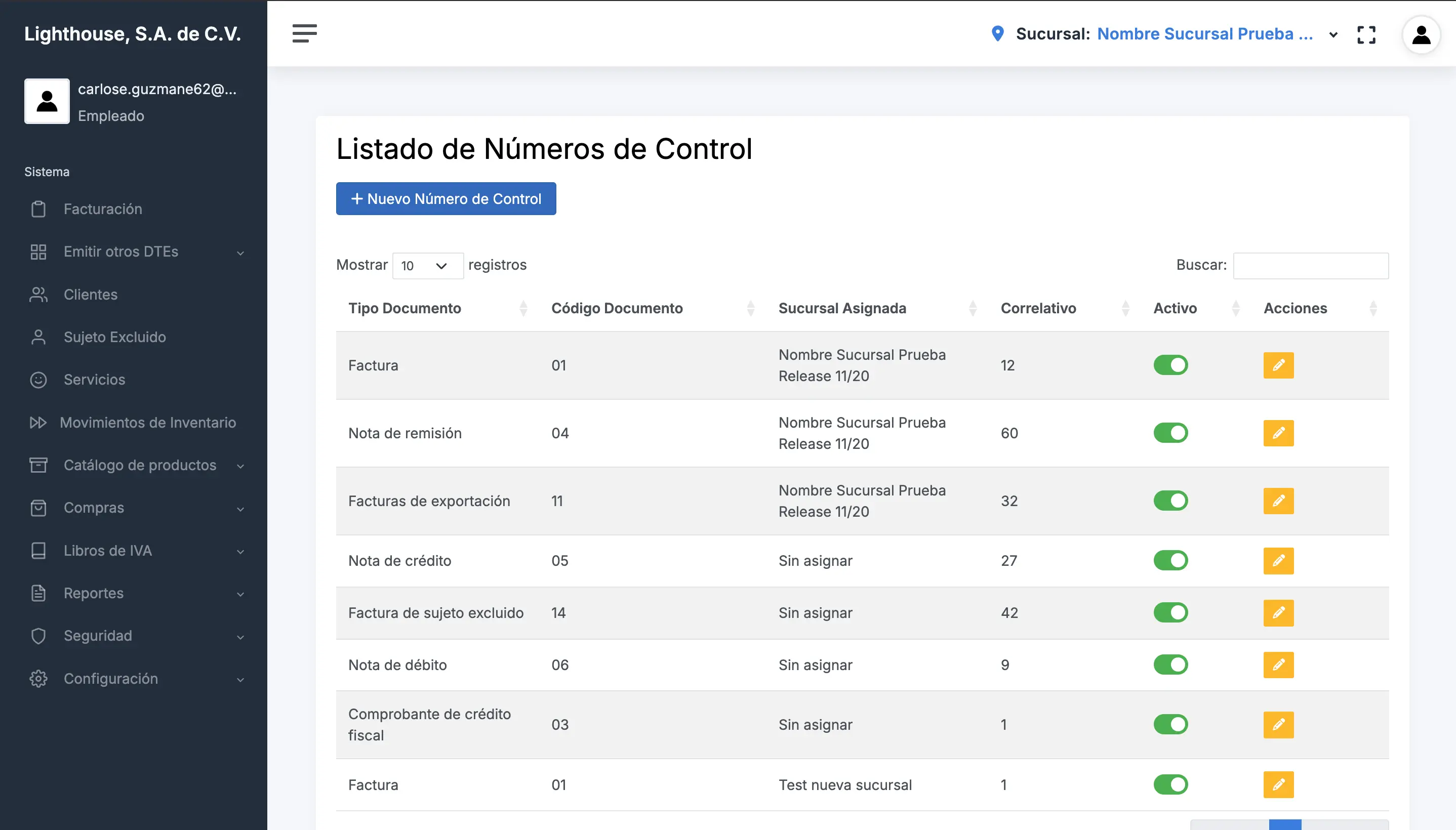Click the Clientes people icon
The height and width of the screenshot is (830, 1456).
(x=38, y=294)
